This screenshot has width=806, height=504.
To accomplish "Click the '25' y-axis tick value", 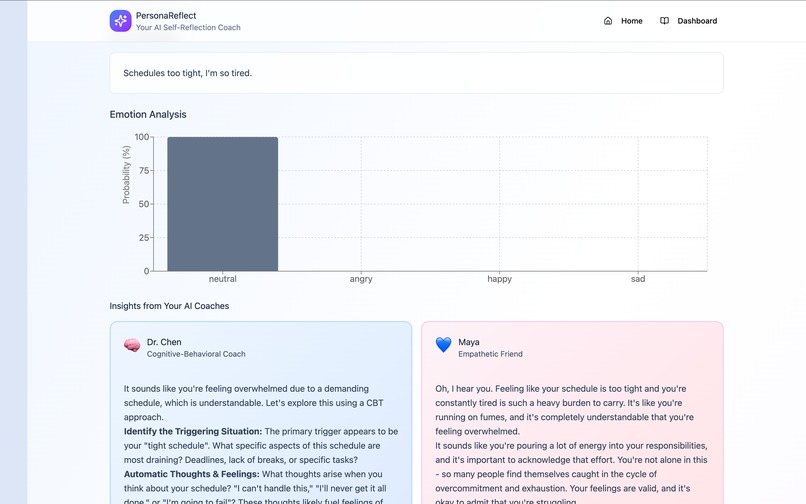I will (144, 238).
